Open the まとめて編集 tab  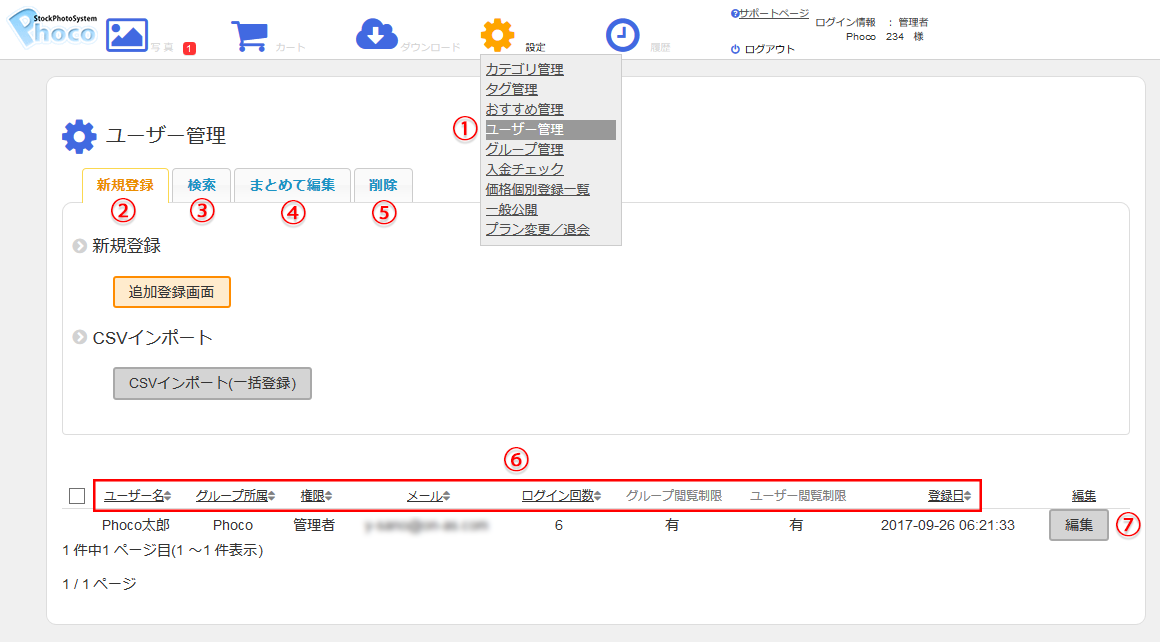click(292, 185)
